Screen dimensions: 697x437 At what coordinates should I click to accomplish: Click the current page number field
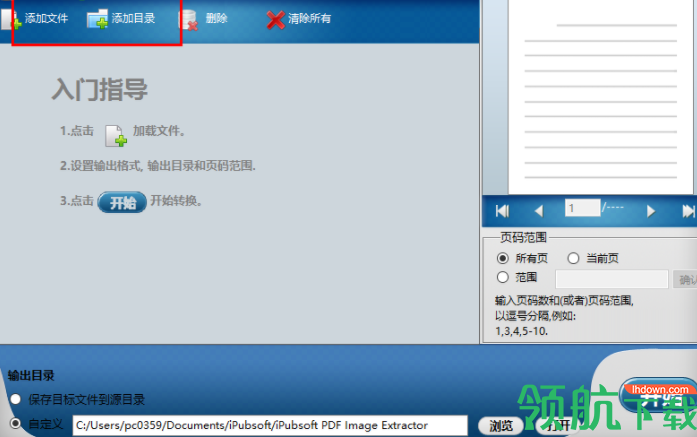pos(583,208)
